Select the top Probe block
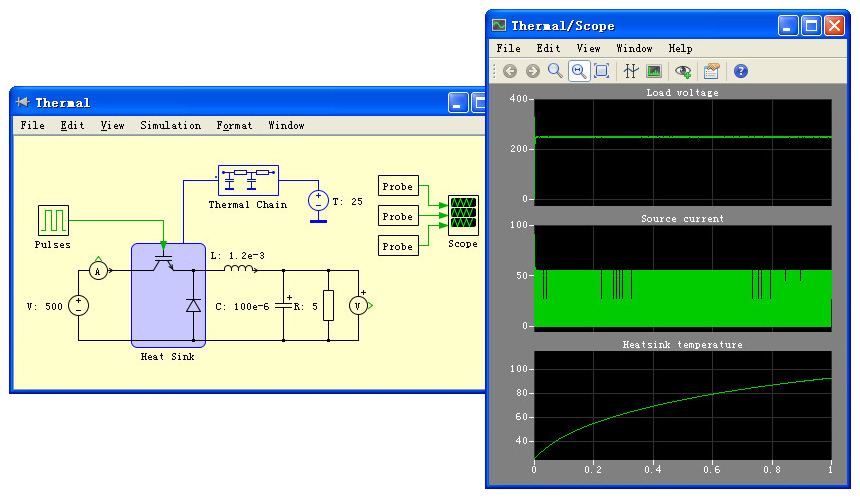The height and width of the screenshot is (500, 860). click(x=398, y=186)
